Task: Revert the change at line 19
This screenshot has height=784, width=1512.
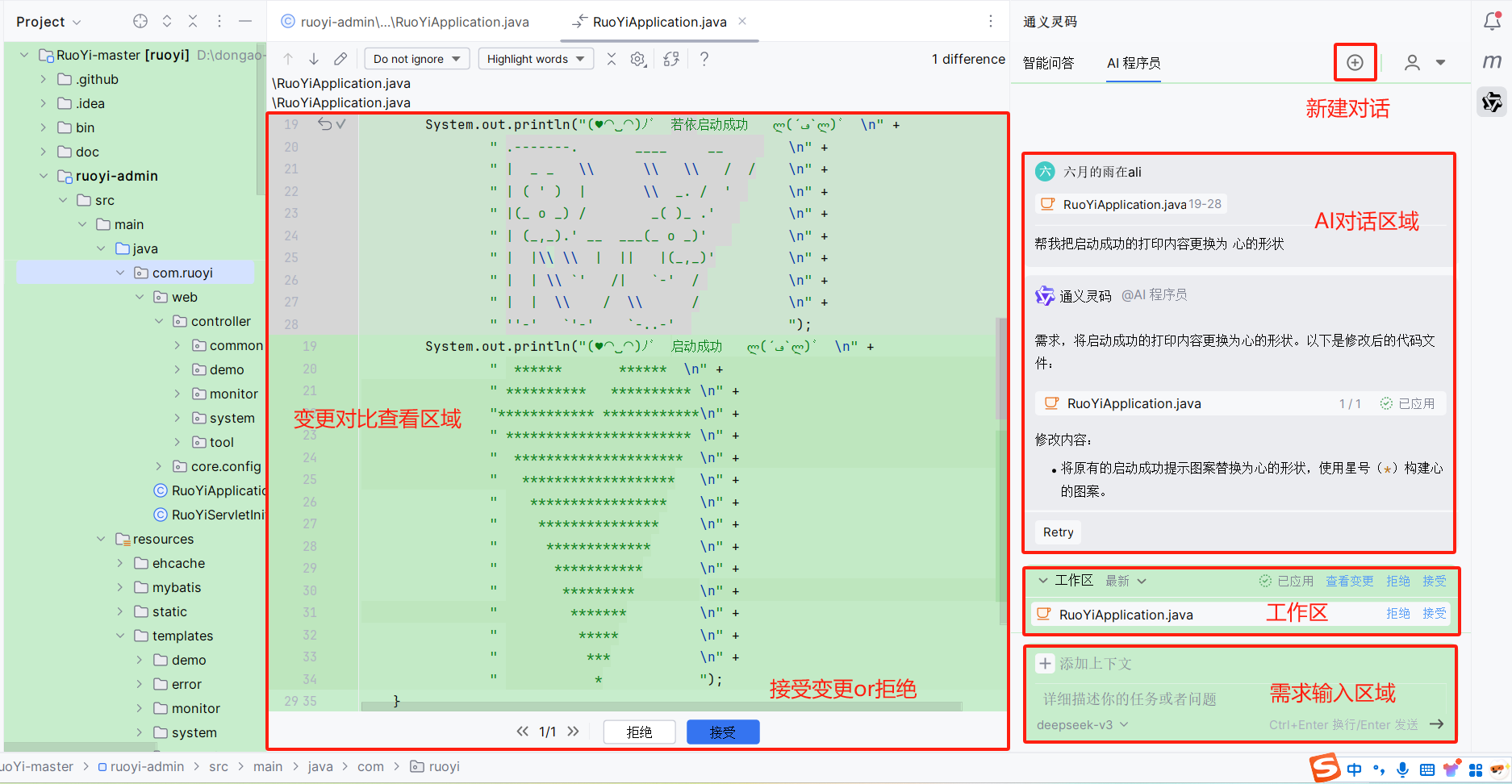Action: pyautogui.click(x=324, y=124)
